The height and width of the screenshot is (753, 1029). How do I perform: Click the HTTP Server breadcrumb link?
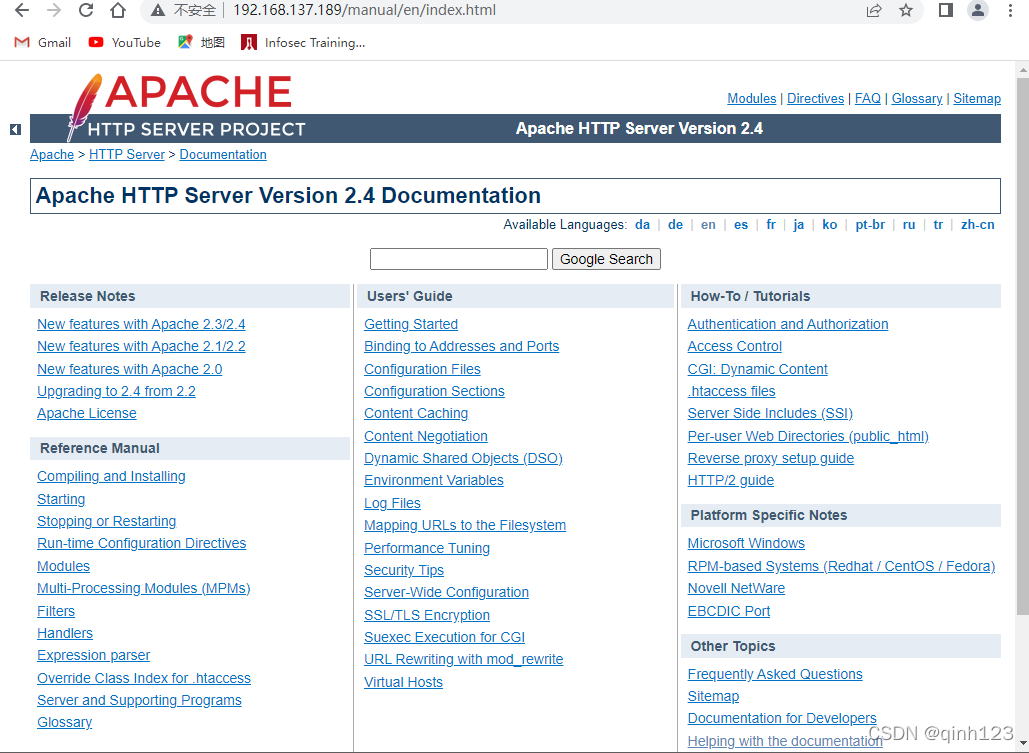click(127, 154)
